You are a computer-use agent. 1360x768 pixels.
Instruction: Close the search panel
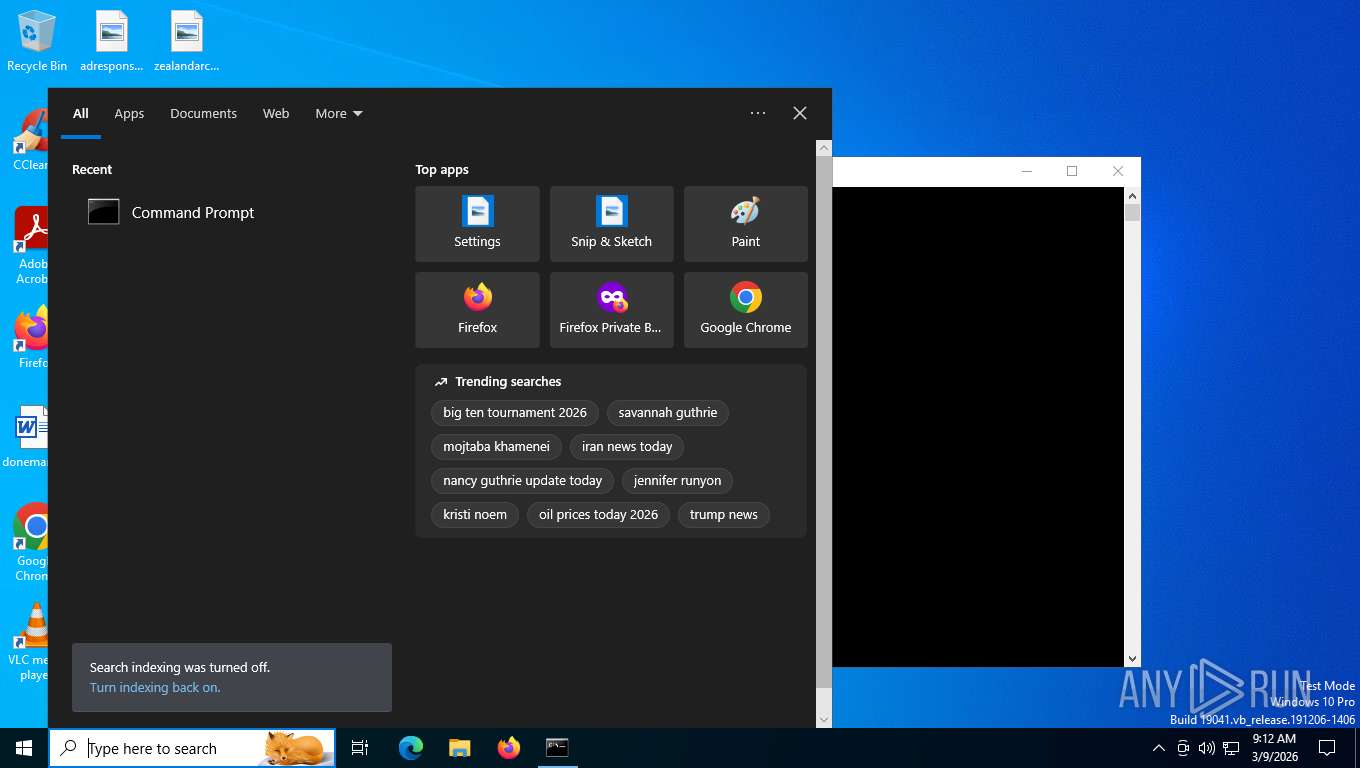(x=800, y=113)
